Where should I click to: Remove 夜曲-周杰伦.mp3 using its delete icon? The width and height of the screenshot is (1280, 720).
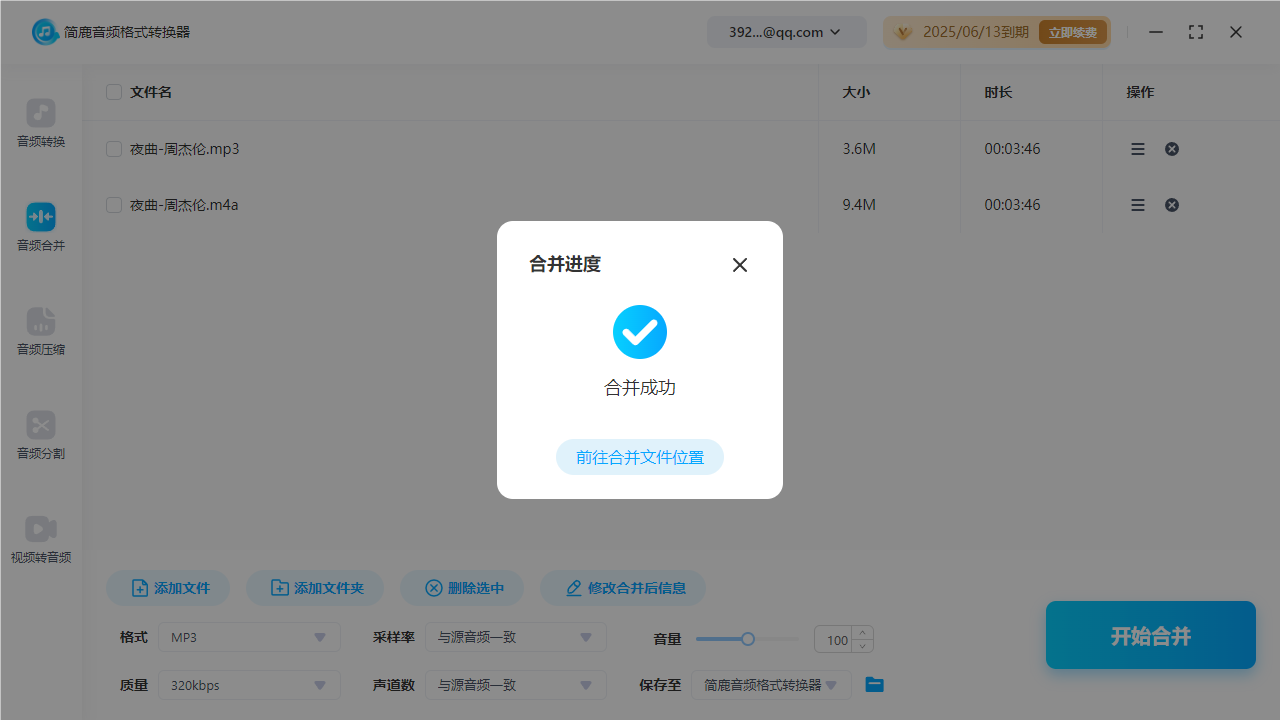pyautogui.click(x=1171, y=148)
